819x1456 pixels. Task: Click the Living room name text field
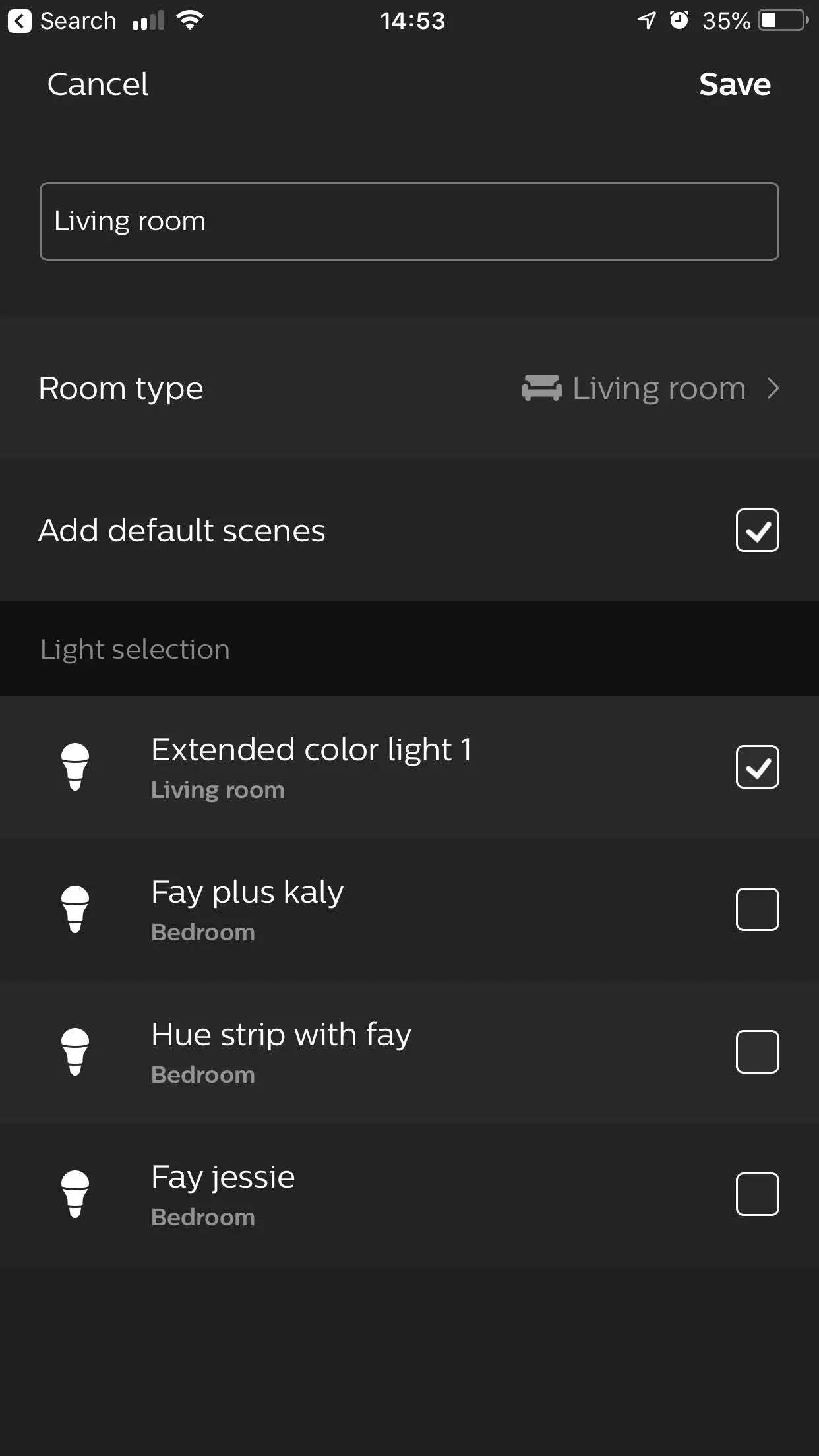[x=409, y=221]
